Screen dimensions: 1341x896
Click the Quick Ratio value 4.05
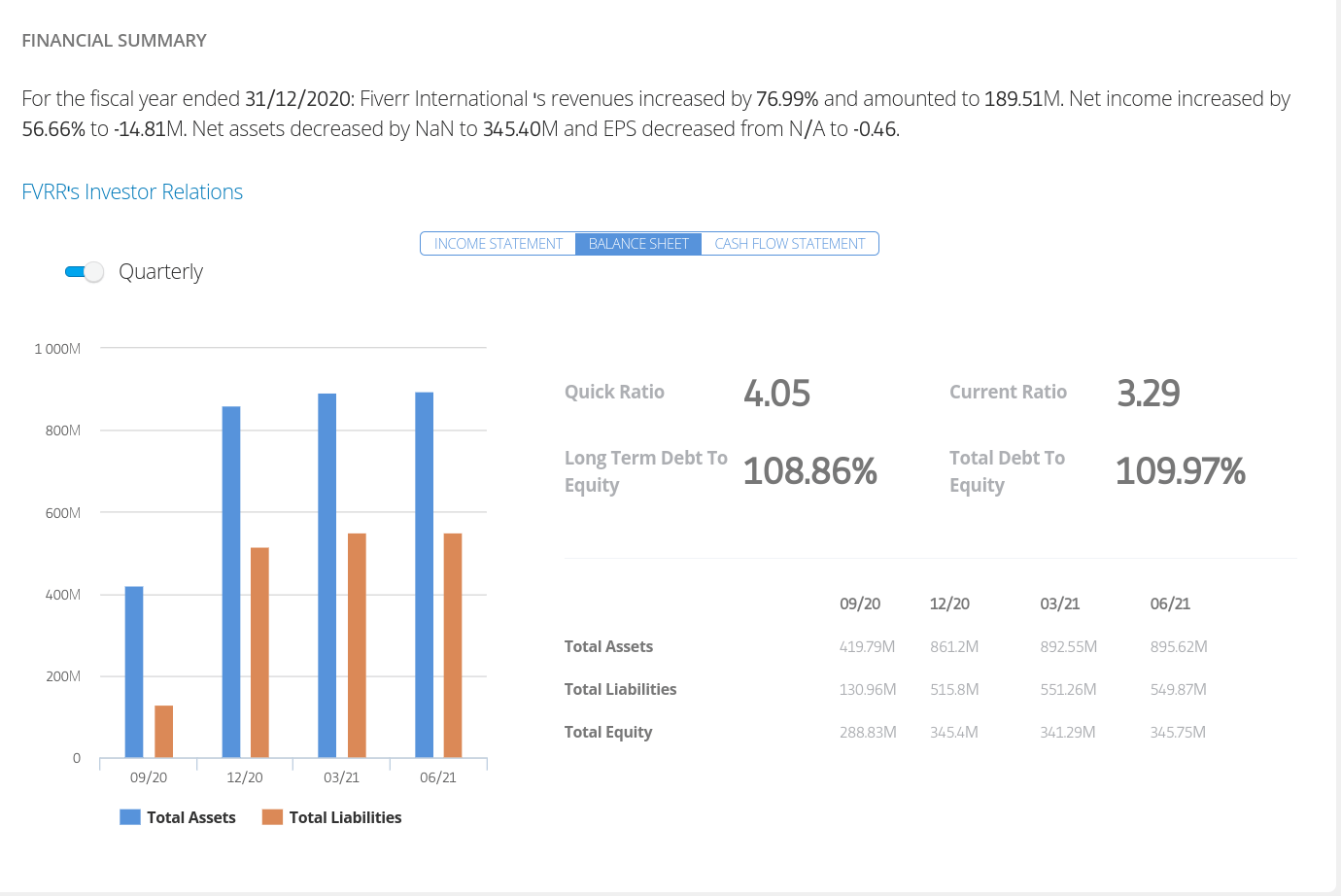[777, 393]
